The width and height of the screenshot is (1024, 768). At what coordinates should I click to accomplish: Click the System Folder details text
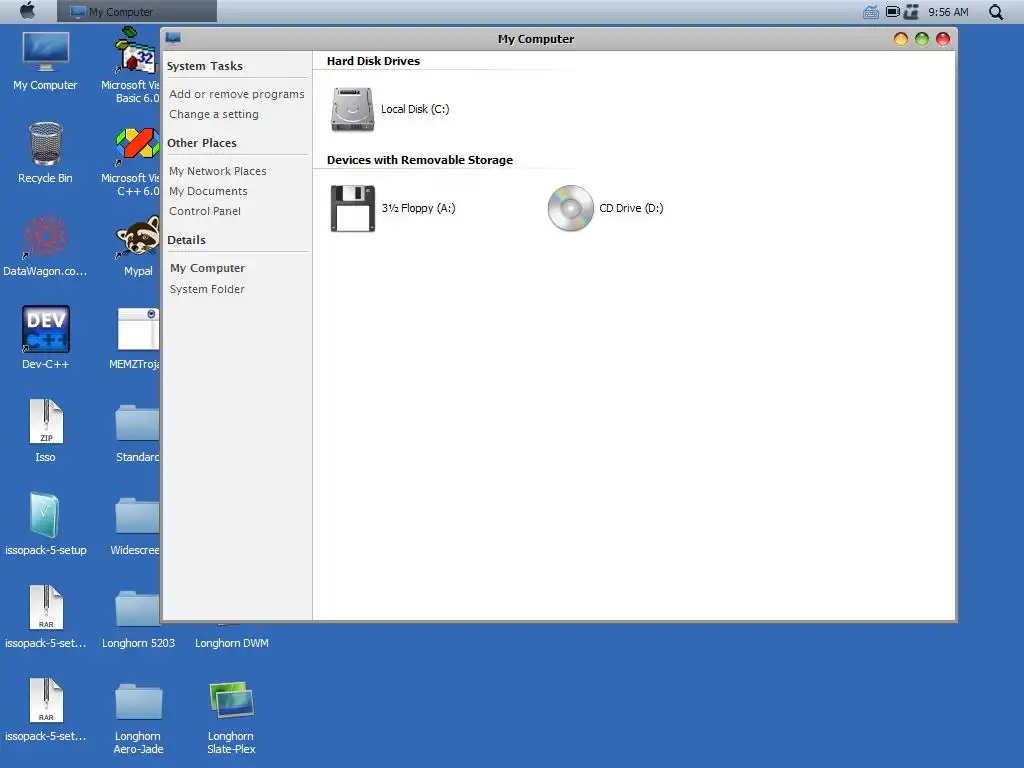[x=207, y=289]
